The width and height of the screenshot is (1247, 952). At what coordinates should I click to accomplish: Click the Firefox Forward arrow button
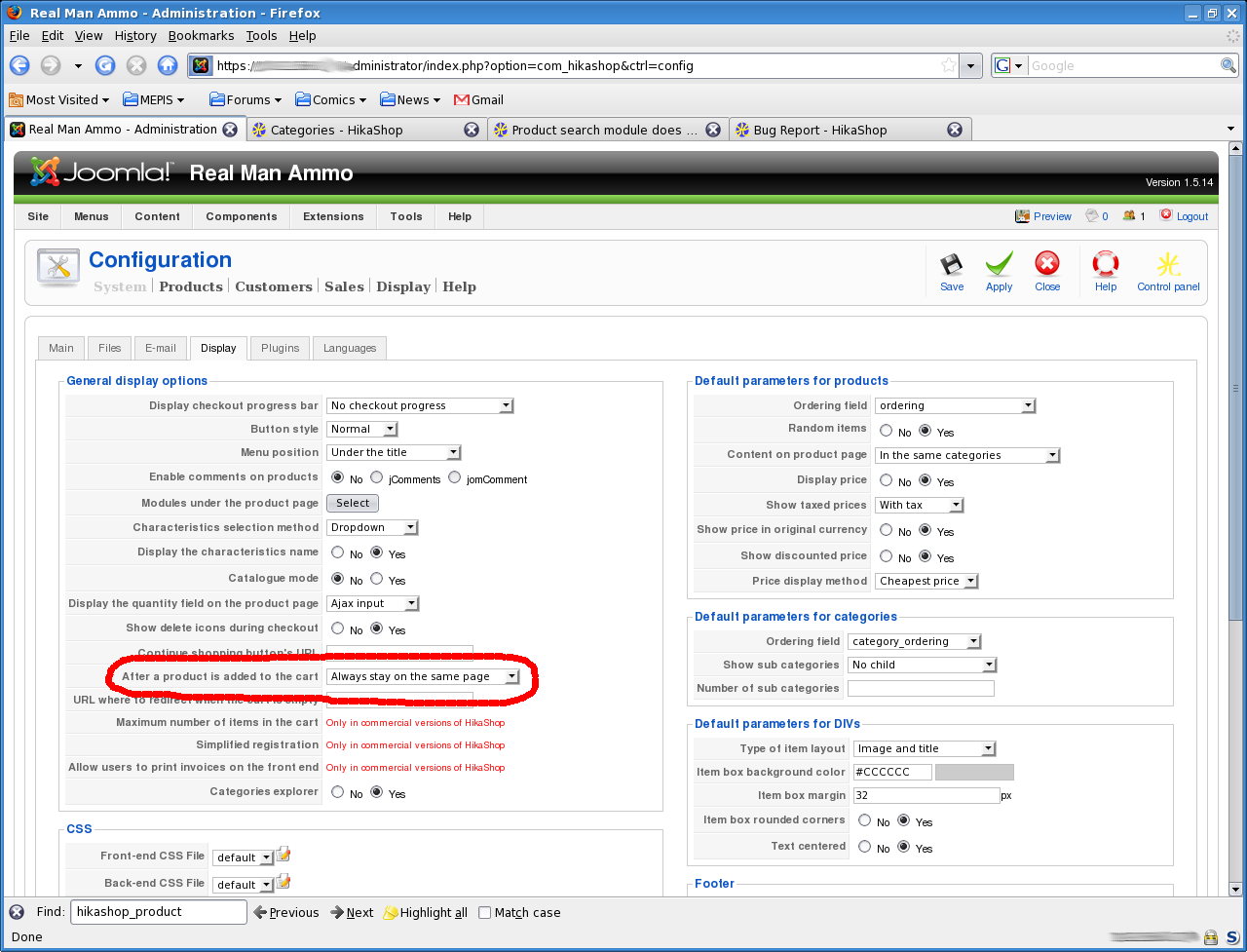coord(51,65)
